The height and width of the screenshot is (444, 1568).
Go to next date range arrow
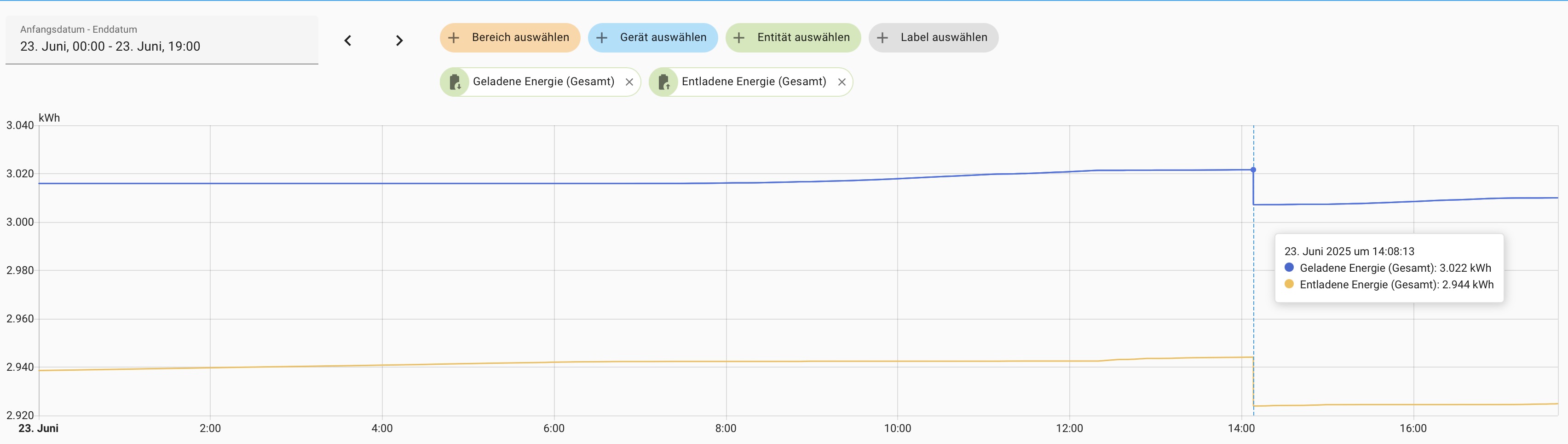point(399,41)
